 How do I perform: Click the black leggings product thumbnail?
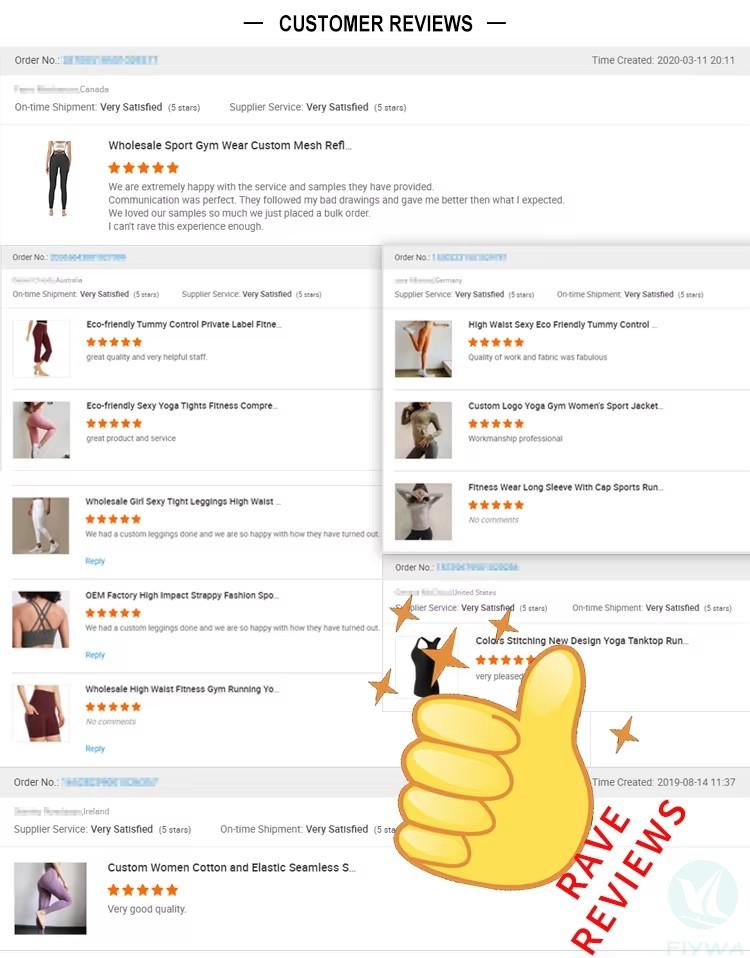(59, 178)
